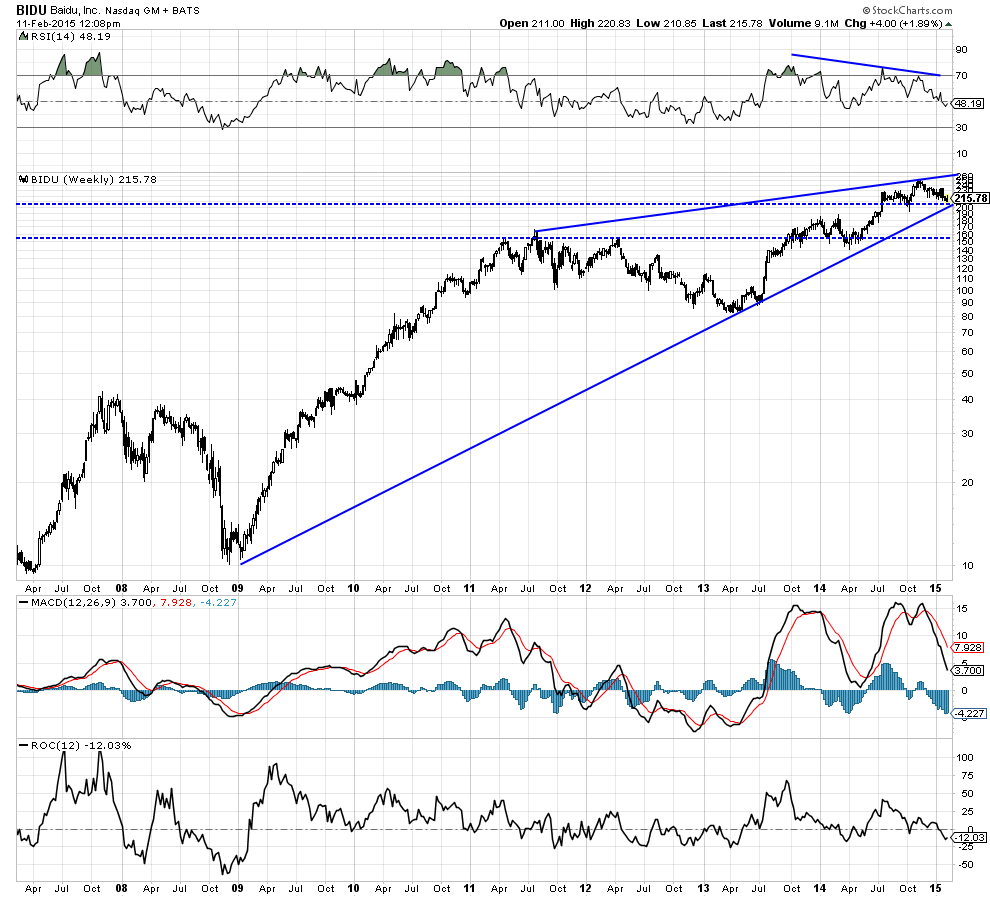Screen dimensions: 990x897
Task: Click the legend icon before RSI(14)
Action: tap(23, 37)
